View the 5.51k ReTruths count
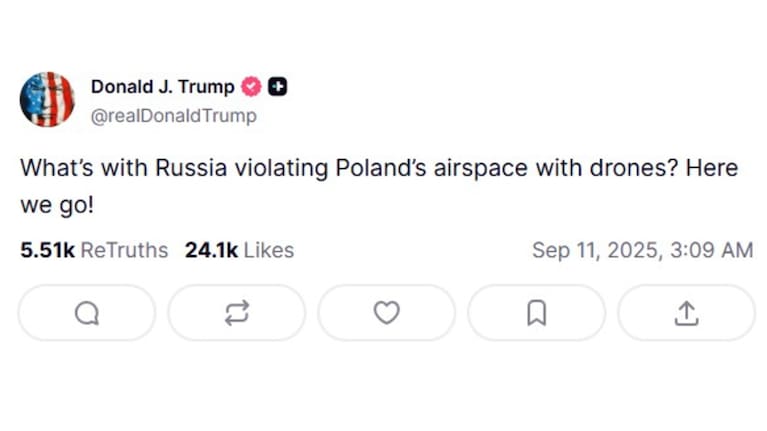 click(47, 250)
